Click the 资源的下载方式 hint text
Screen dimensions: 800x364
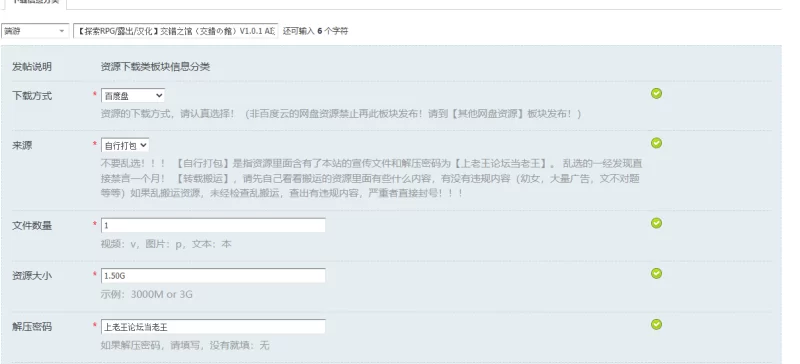[341, 113]
